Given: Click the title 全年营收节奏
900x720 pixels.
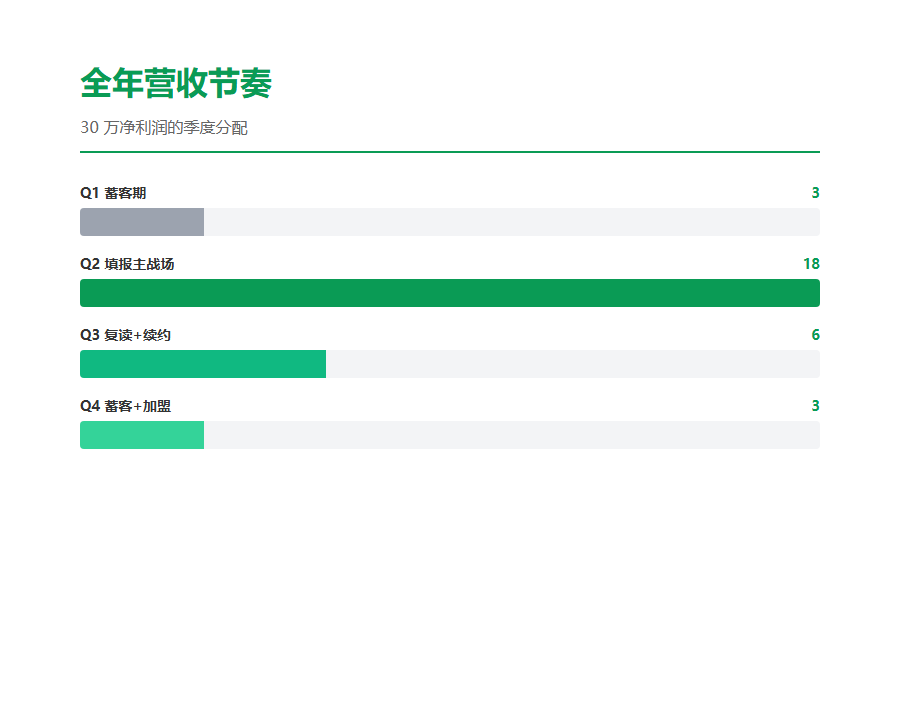Looking at the screenshot, I should pyautogui.click(x=176, y=83).
